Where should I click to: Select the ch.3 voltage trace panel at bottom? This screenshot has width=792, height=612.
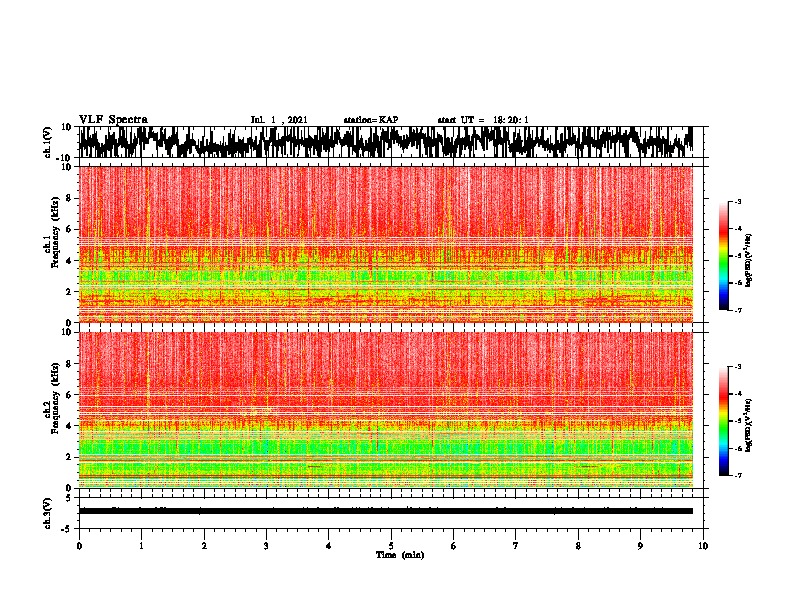(391, 513)
